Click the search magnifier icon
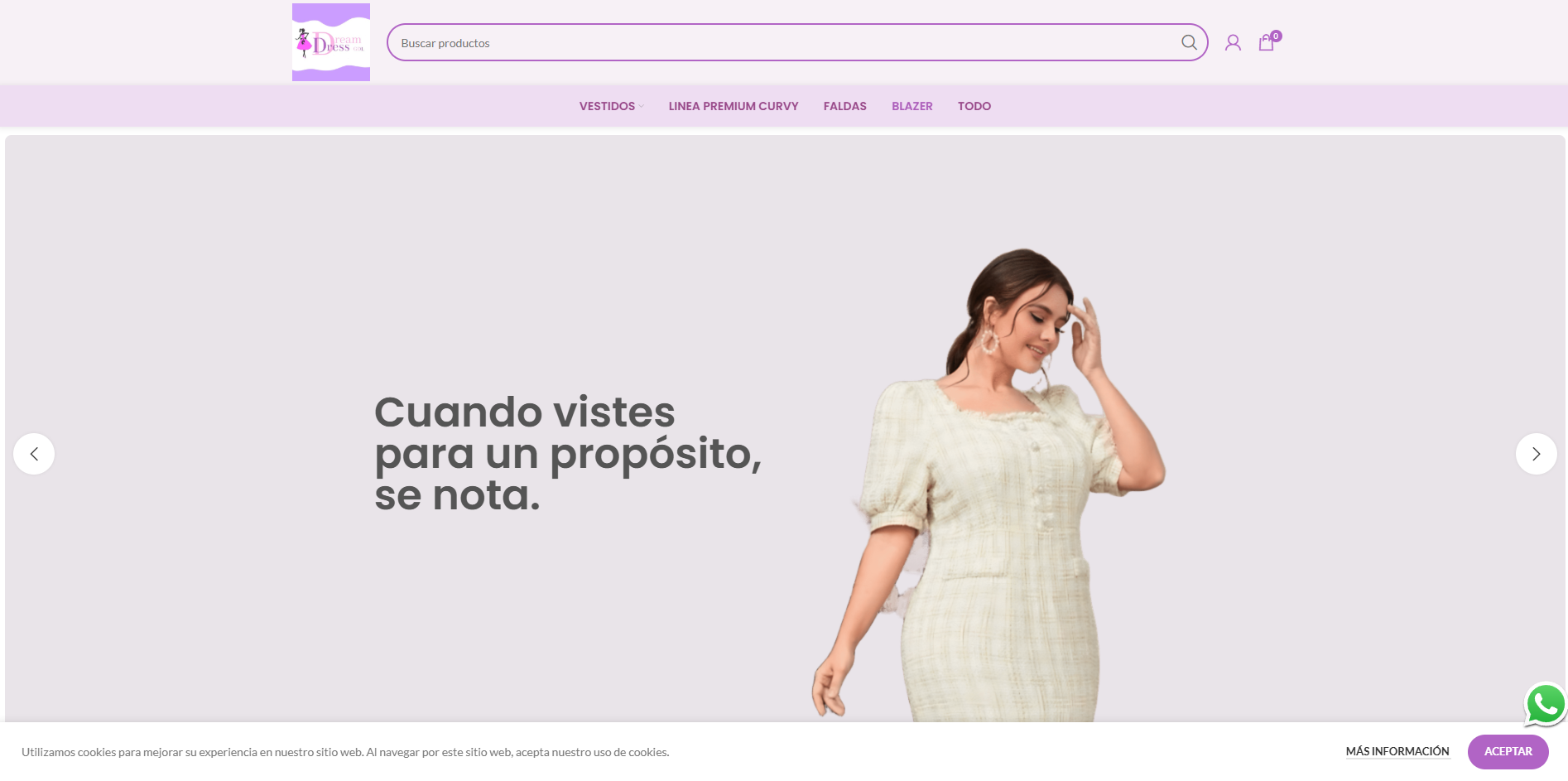Image resolution: width=1568 pixels, height=781 pixels. [x=1189, y=42]
